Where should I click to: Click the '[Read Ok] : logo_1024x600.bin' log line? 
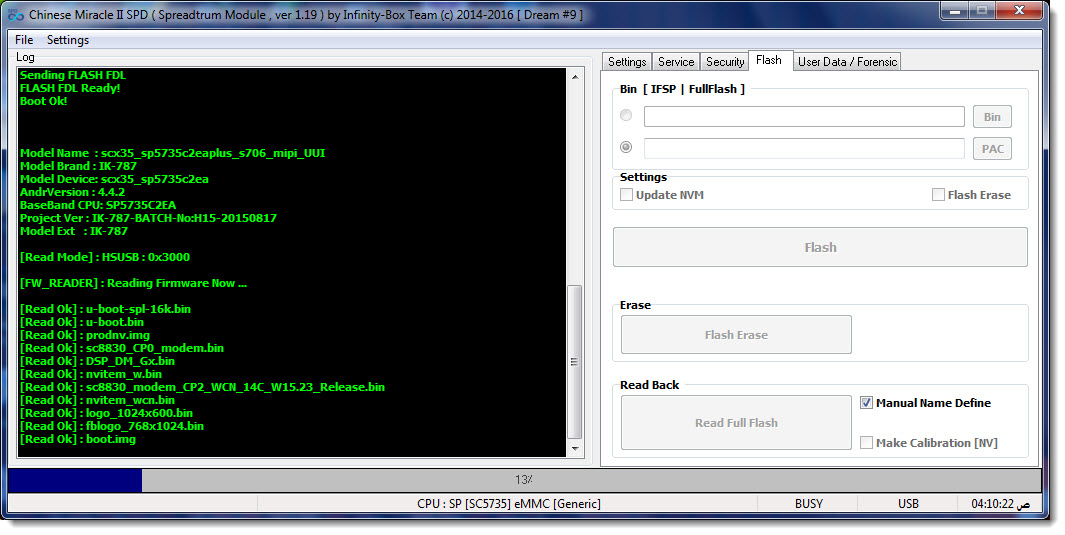tap(106, 413)
